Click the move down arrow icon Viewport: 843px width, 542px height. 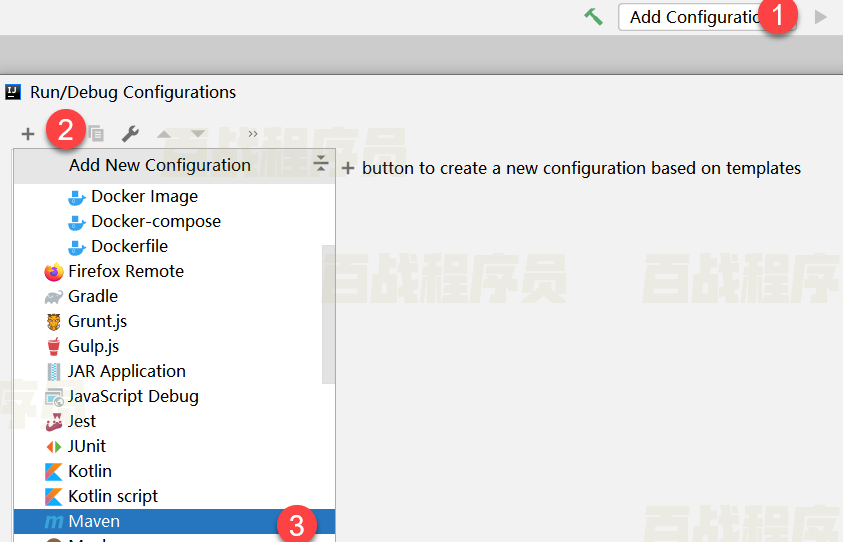click(198, 133)
